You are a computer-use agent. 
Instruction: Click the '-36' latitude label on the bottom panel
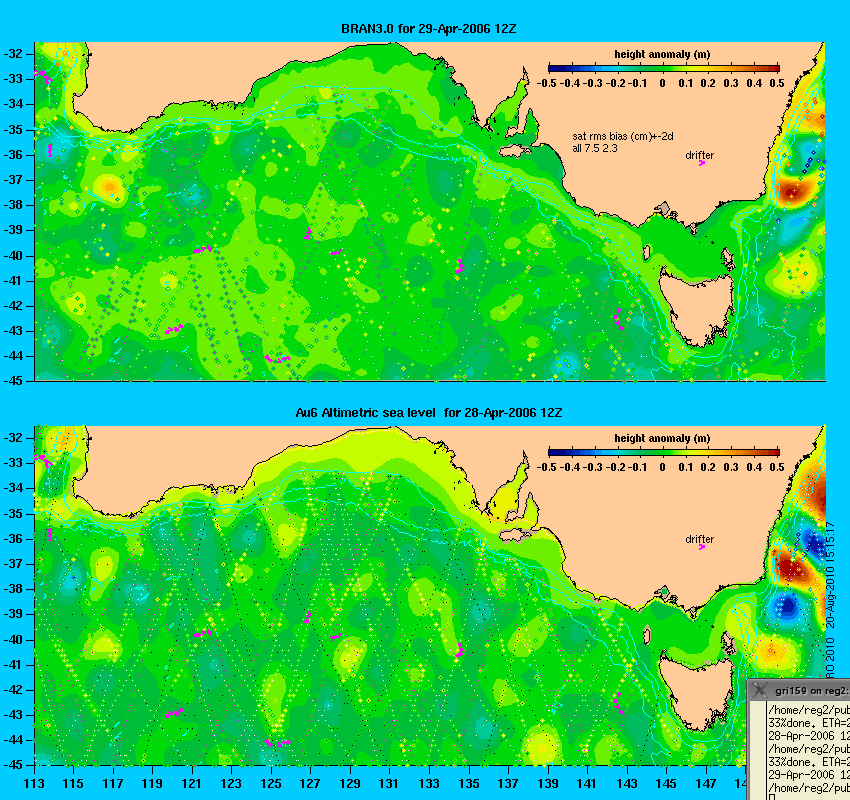(13, 539)
